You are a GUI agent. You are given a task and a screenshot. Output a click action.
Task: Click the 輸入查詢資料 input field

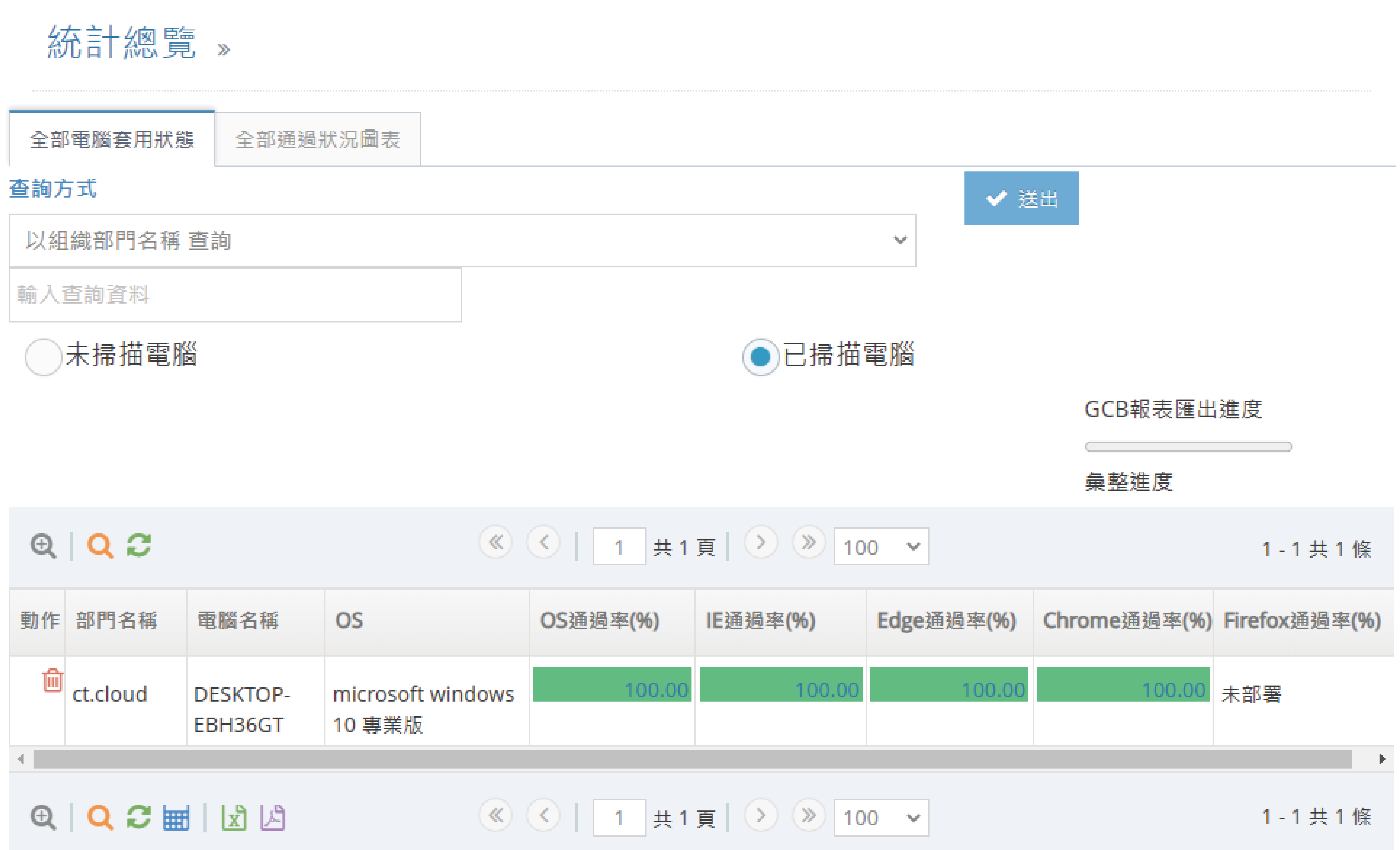[x=235, y=295]
